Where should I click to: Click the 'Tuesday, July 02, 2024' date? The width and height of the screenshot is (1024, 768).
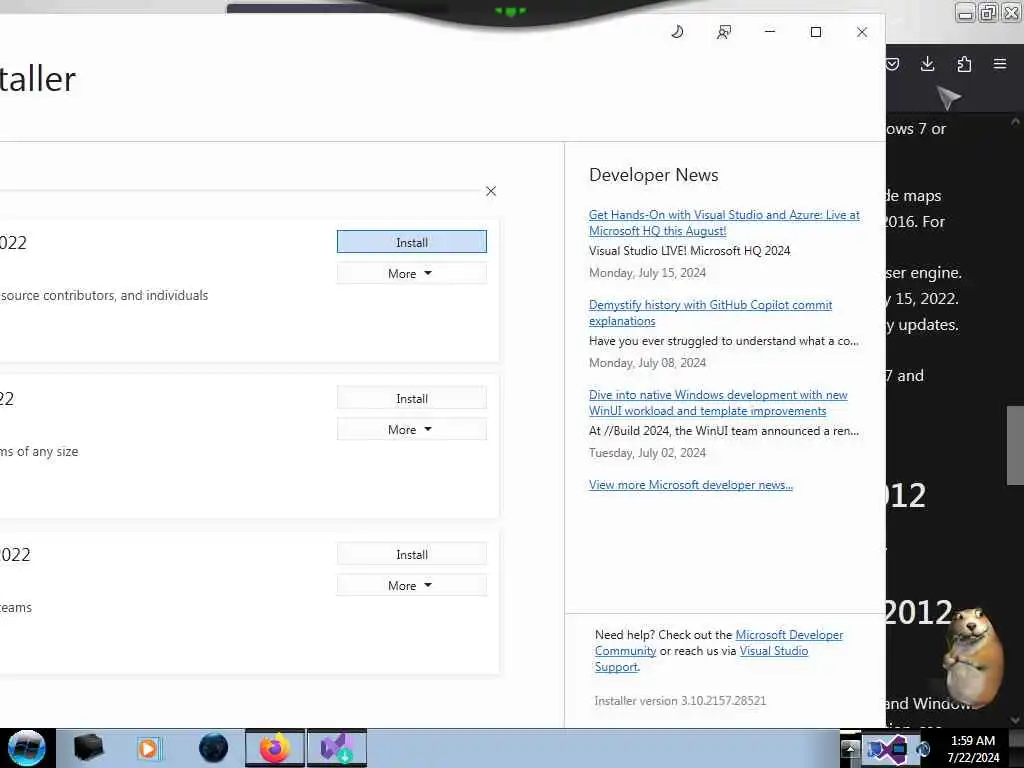pos(647,453)
